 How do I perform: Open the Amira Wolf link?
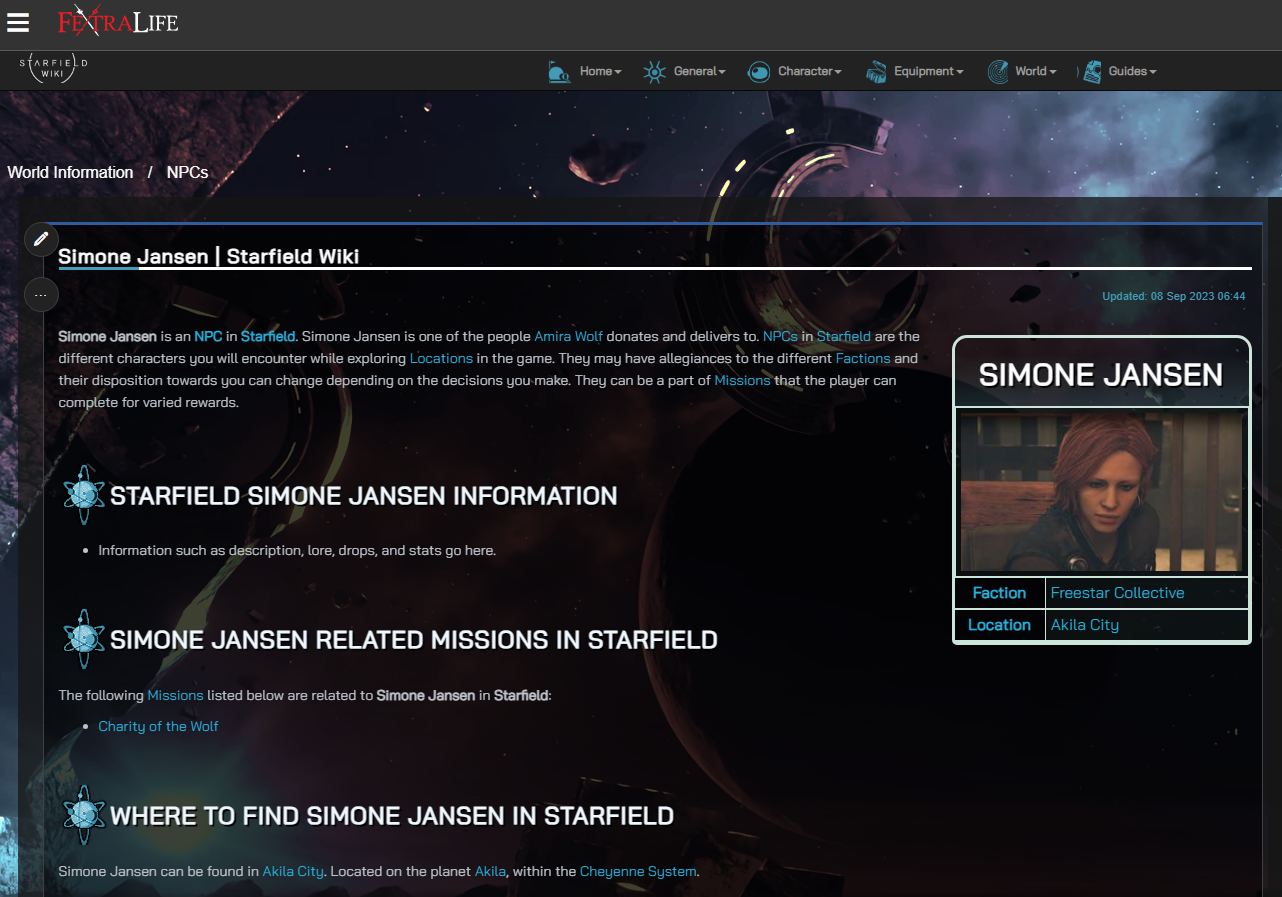coord(568,336)
